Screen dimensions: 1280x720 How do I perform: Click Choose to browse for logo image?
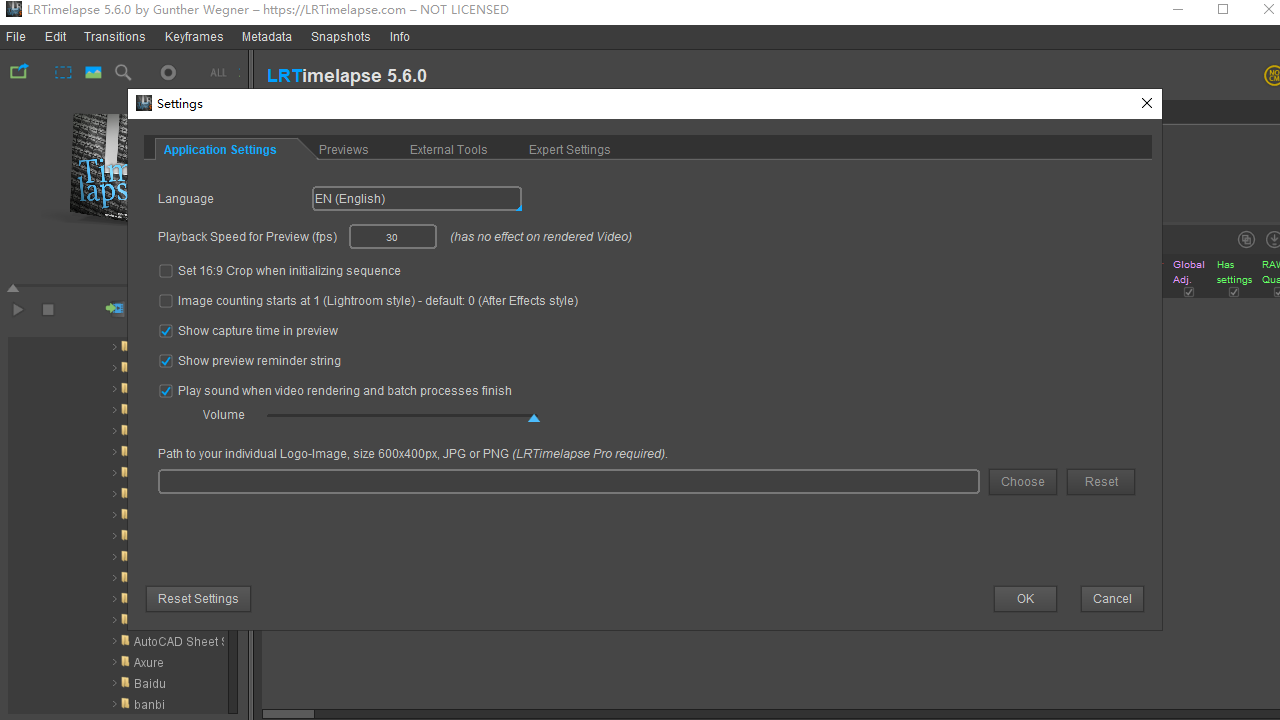click(1022, 482)
